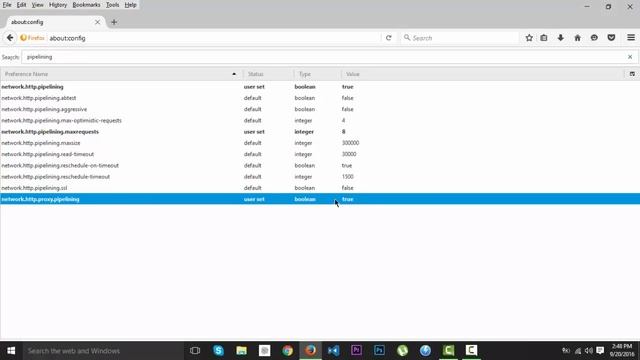Screen dimensions: 640x360
Task: Select network.http.pipelining.aggressive row
Action: click(320, 109)
